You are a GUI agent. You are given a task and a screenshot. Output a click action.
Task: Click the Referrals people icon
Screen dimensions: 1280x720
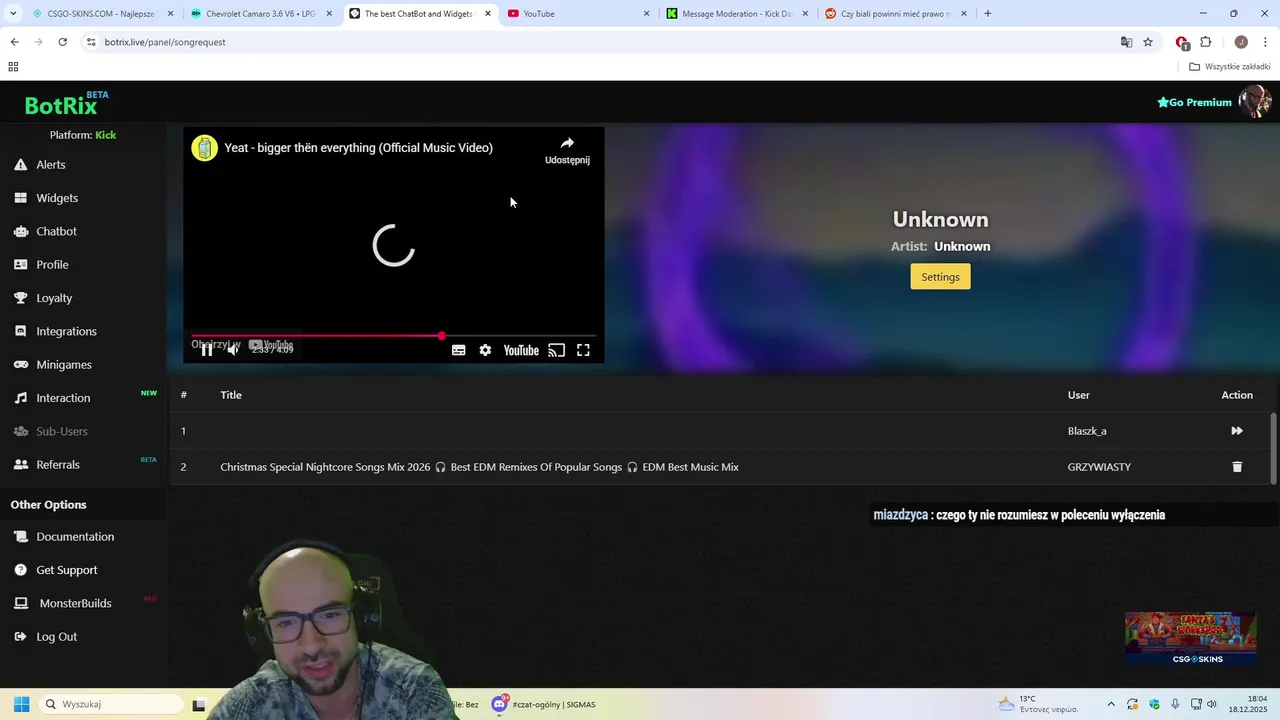click(20, 465)
